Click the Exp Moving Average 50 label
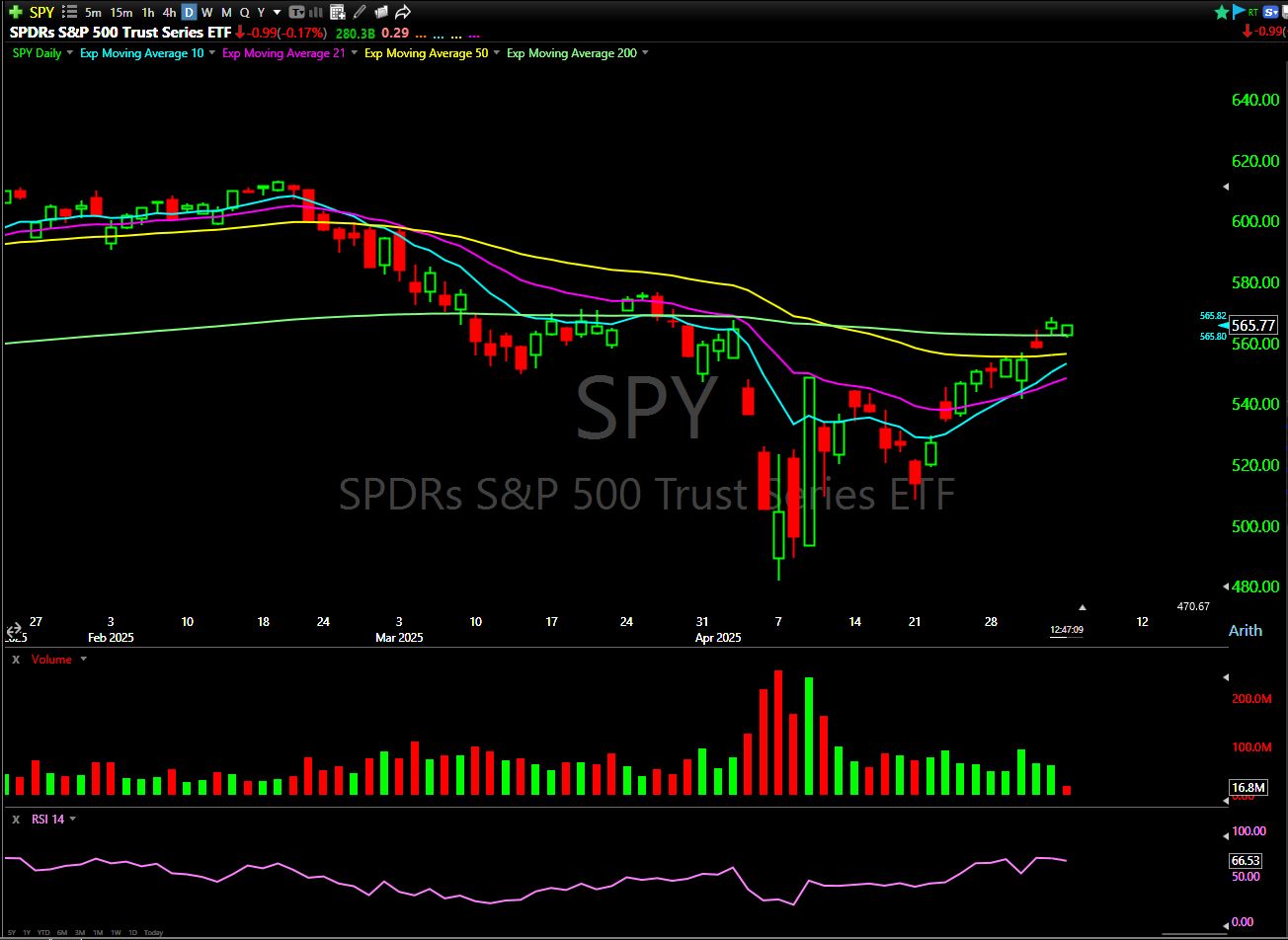This screenshot has width=1288, height=940. point(427,52)
